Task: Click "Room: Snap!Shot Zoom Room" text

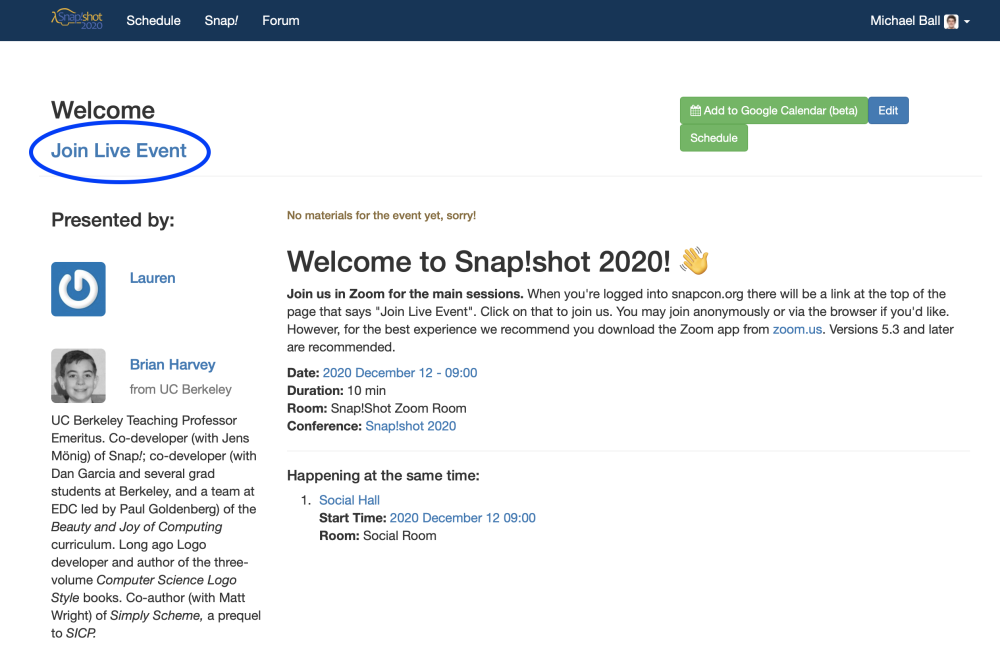Action: pyautogui.click(x=376, y=408)
